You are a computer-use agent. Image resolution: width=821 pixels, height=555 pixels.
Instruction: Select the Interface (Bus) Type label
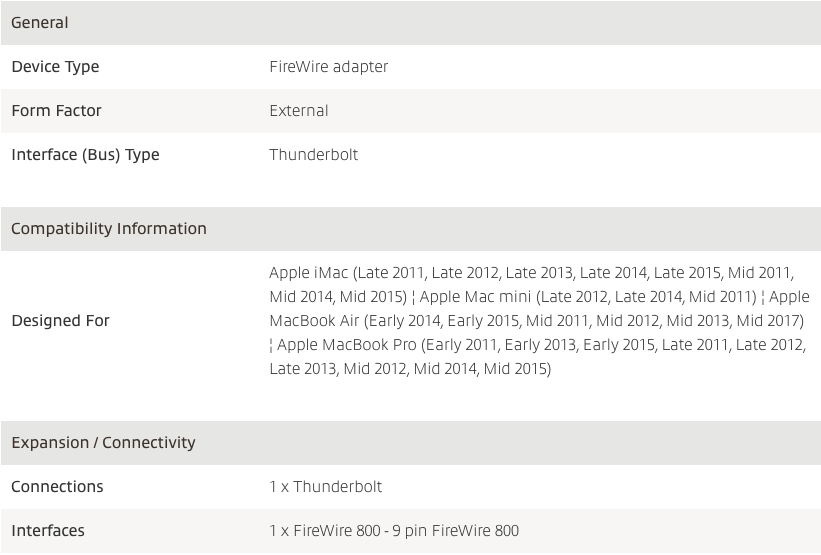tap(85, 155)
